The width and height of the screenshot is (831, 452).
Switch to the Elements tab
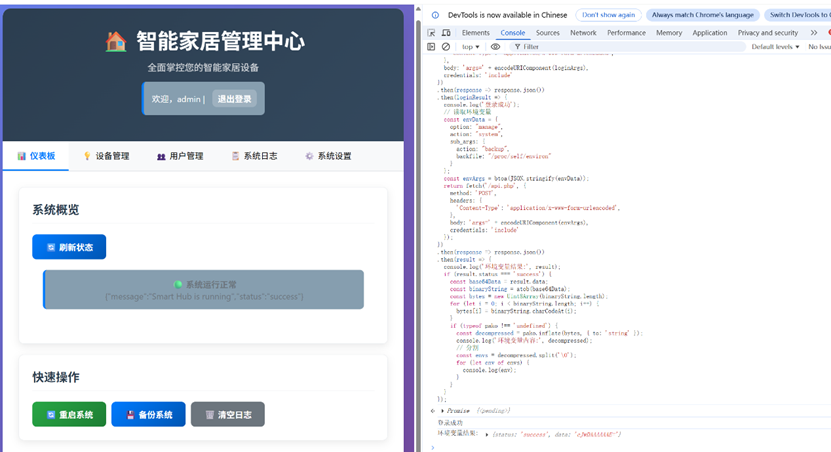point(475,33)
